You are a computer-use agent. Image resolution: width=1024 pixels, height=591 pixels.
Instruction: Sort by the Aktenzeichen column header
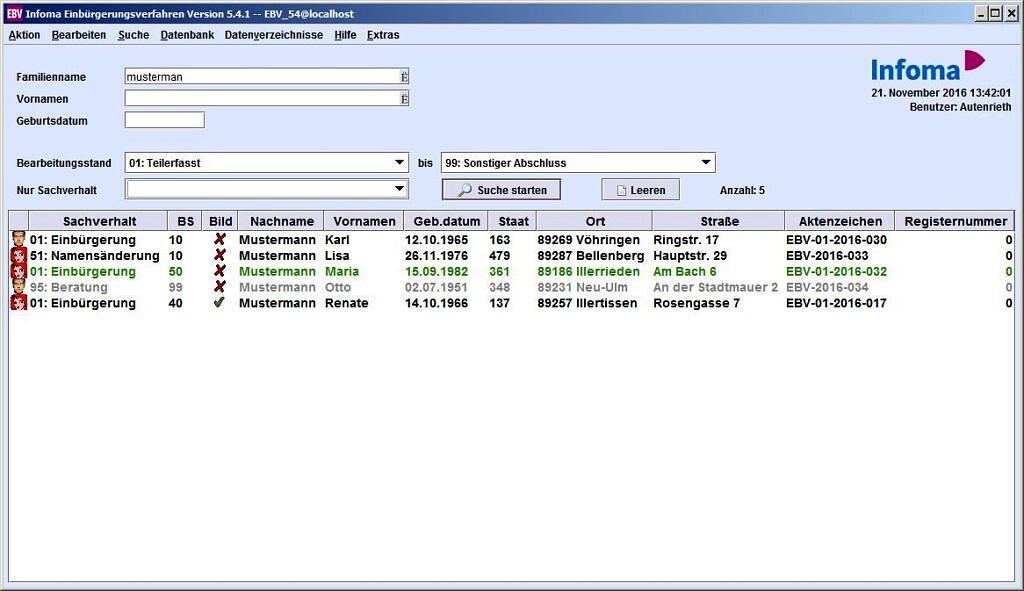tap(839, 221)
